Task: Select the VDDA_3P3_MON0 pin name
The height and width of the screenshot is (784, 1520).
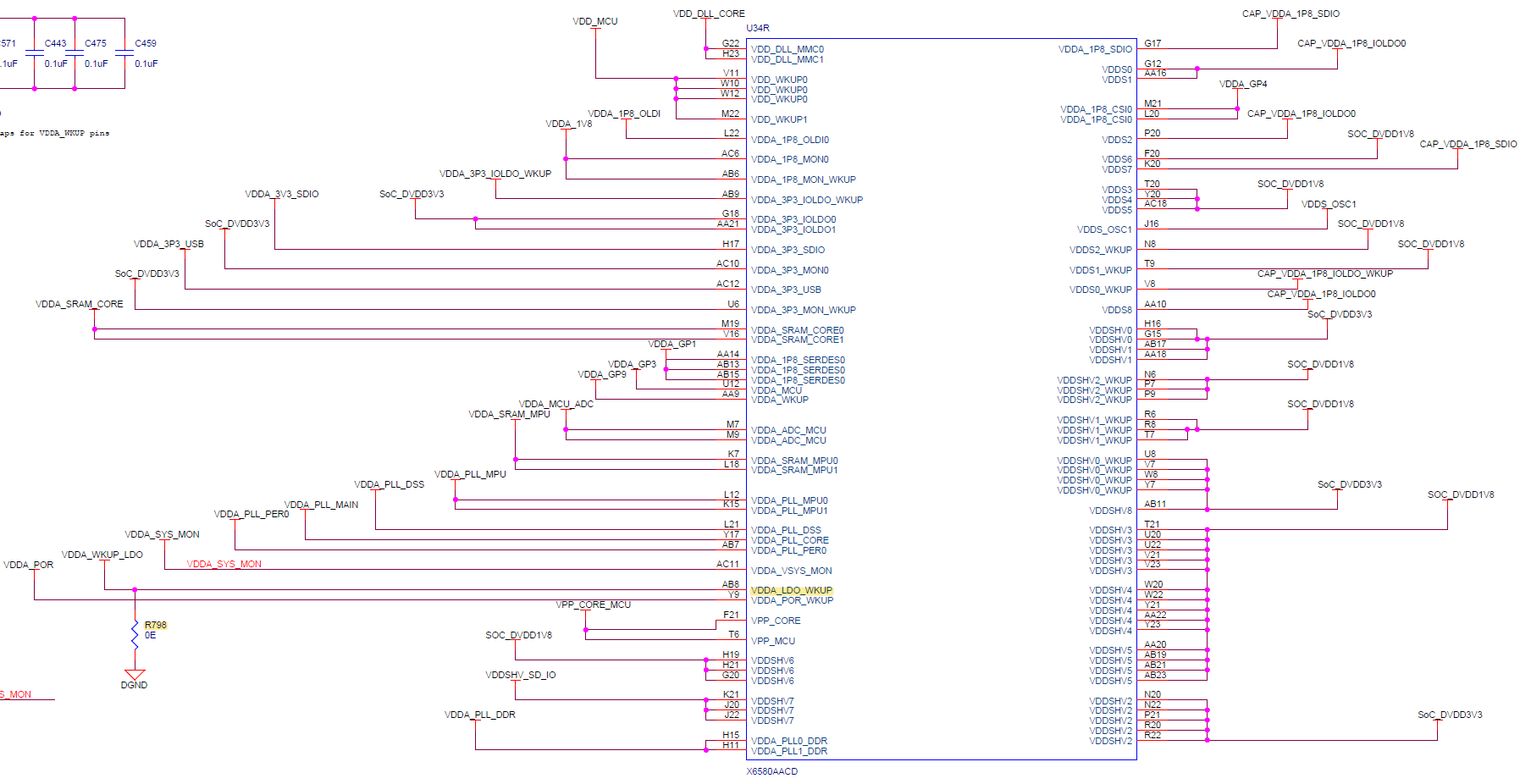Action: coord(790,270)
